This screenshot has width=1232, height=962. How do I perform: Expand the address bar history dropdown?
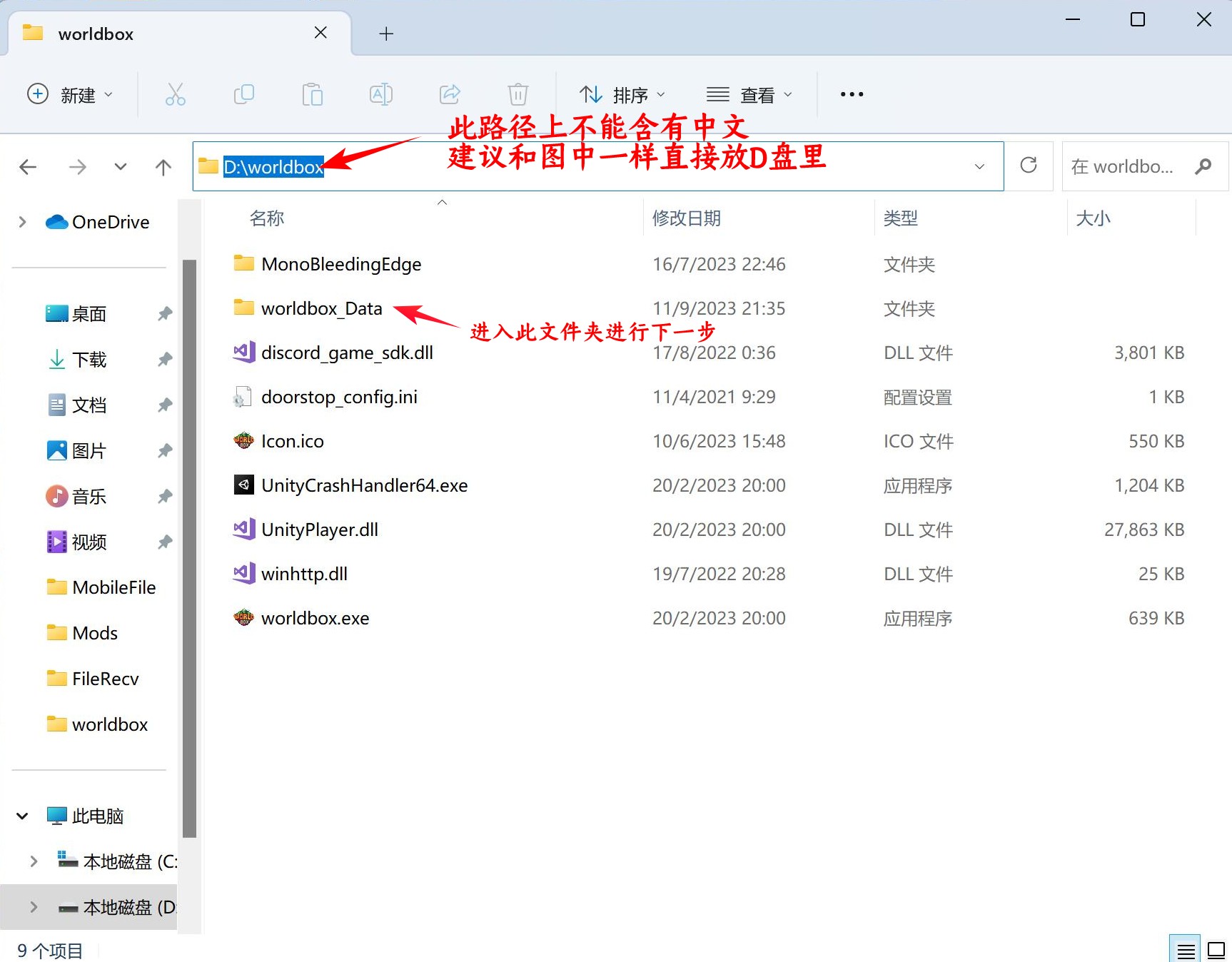point(979,166)
